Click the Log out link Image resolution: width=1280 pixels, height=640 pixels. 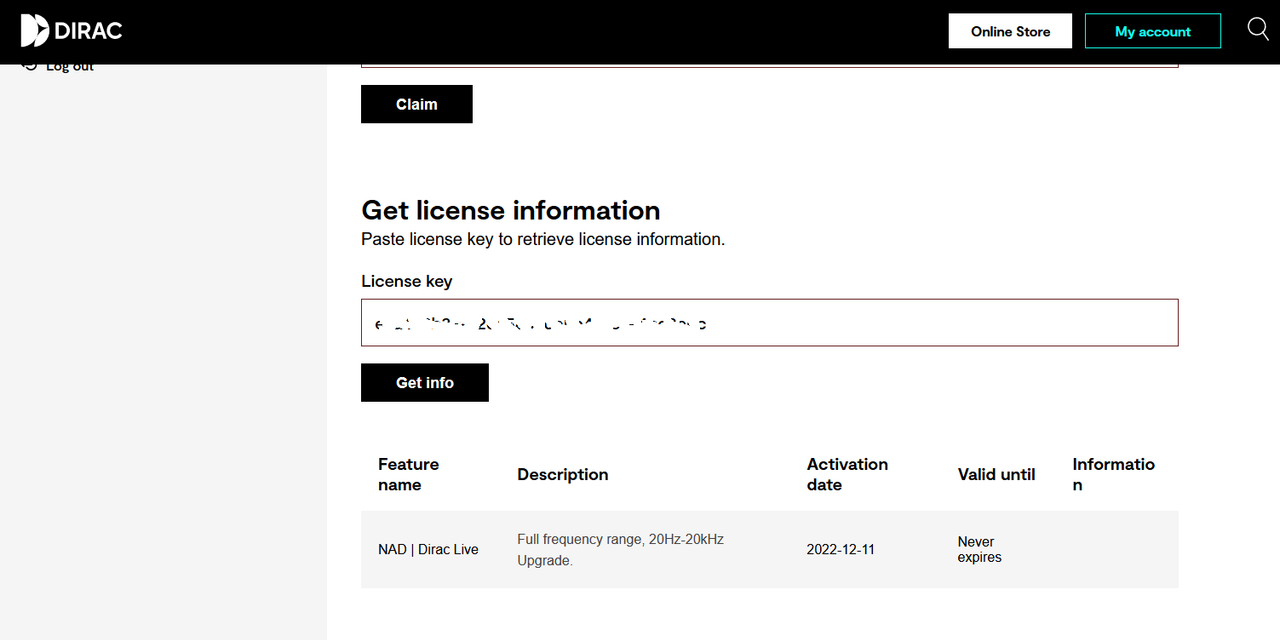pos(60,67)
